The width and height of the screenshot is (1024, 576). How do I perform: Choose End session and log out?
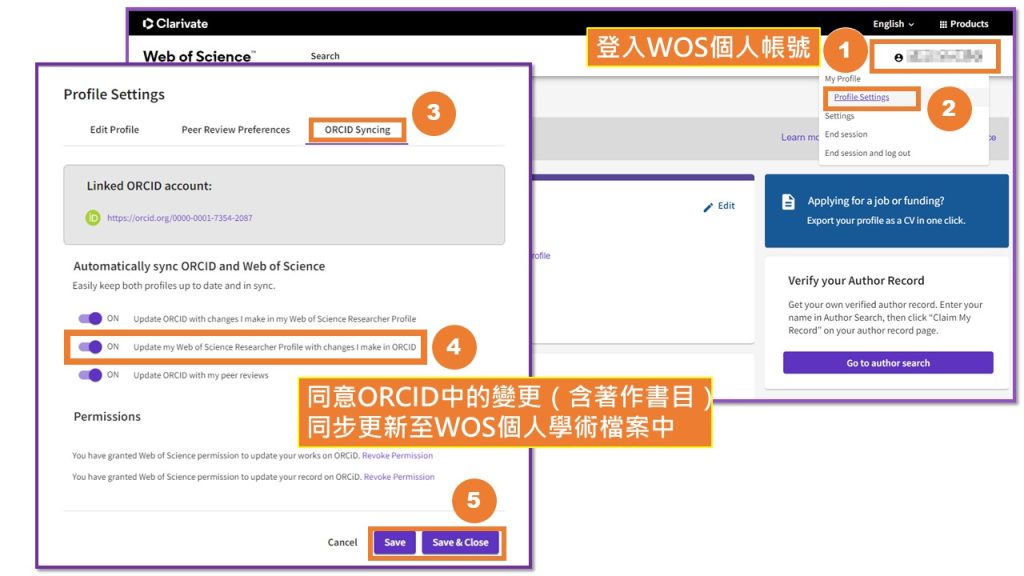point(867,153)
